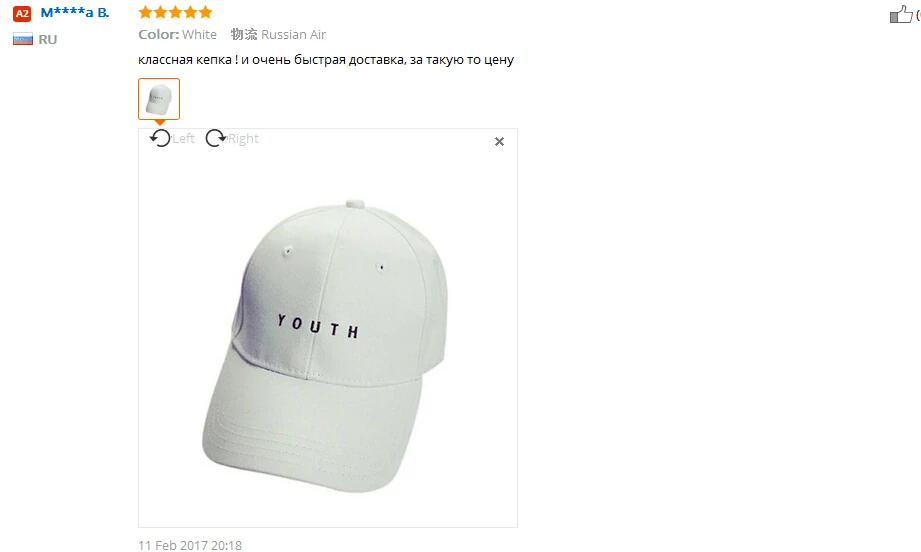The height and width of the screenshot is (552, 921).
Task: Click the third orange rating star
Action: pyautogui.click(x=175, y=12)
